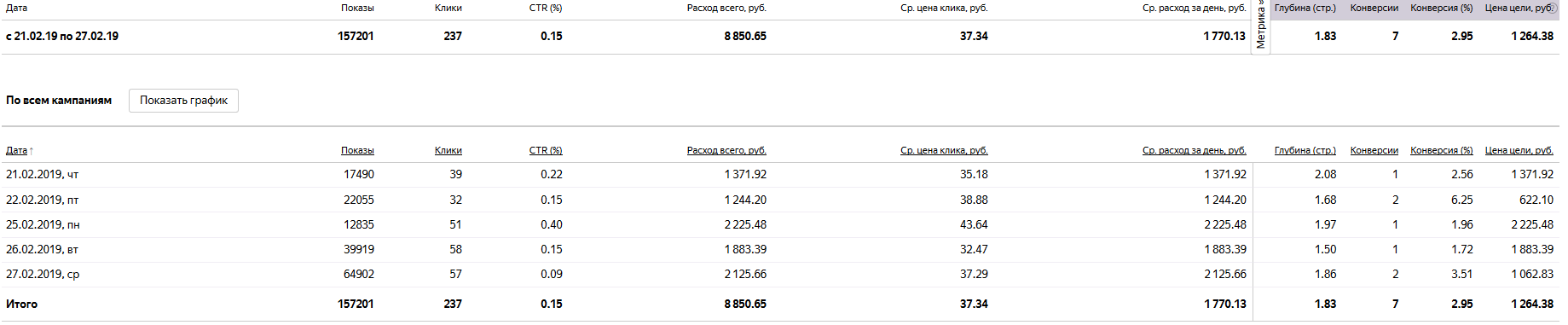Click the period с 21.02.19 по 27.02.19
The height and width of the screenshot is (325, 1568).
[62, 37]
